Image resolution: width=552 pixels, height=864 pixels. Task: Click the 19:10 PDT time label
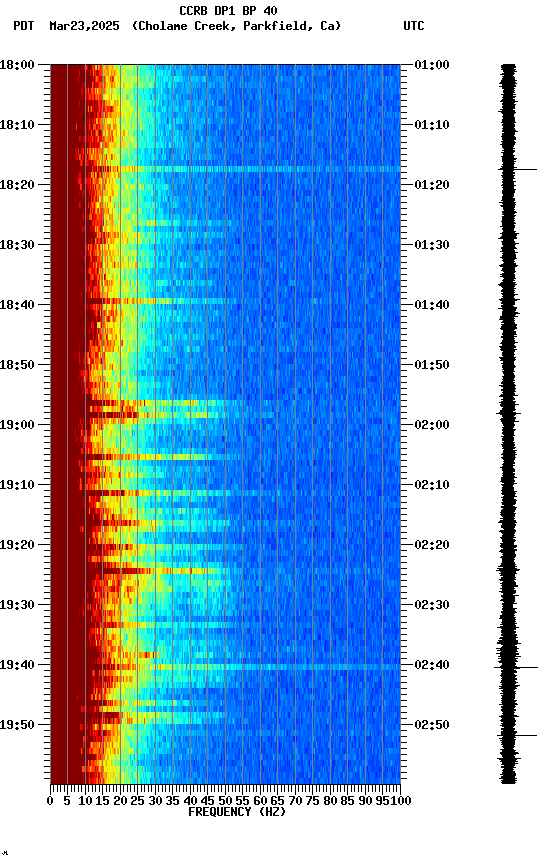[x=17, y=485]
